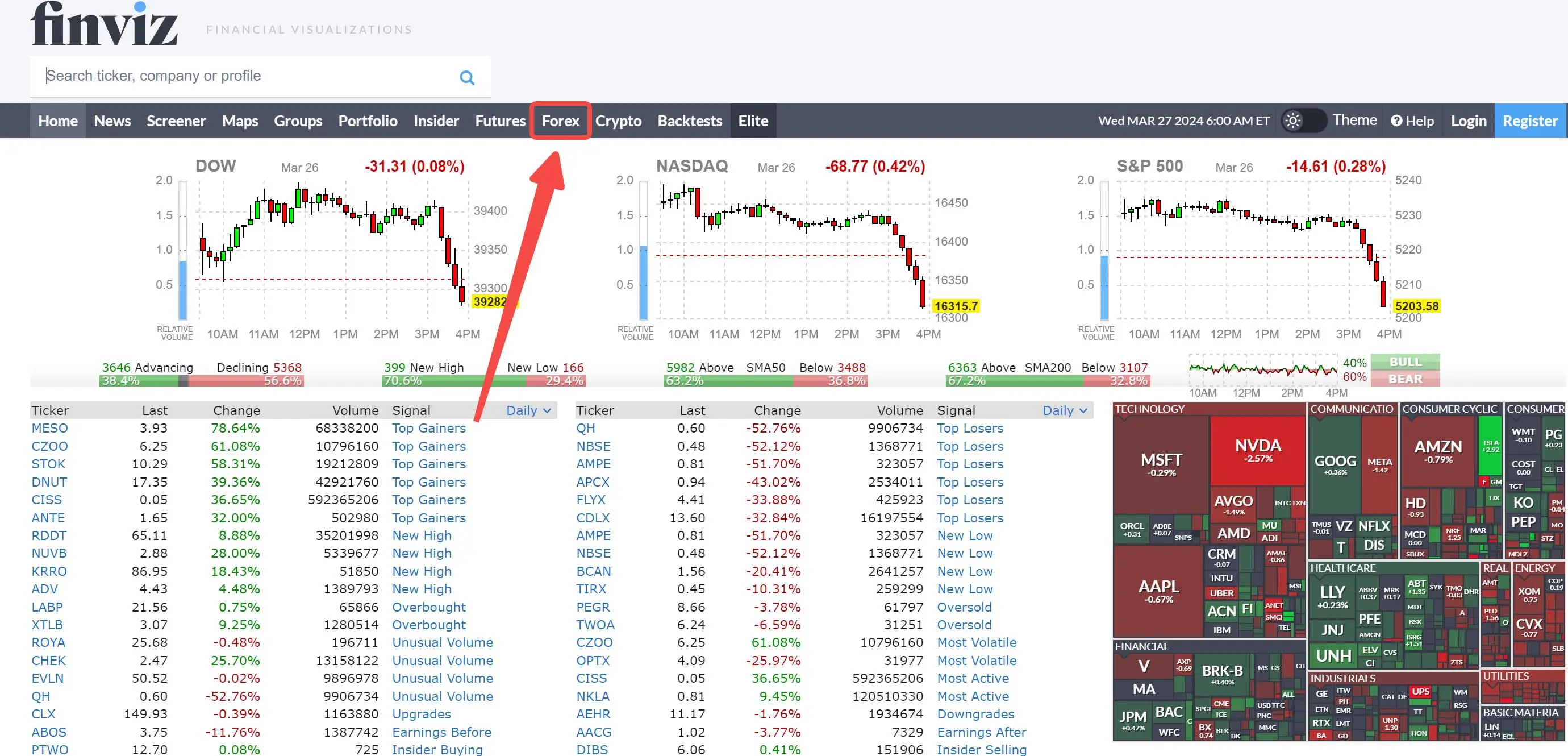
Task: Select the Groups menu item
Action: [298, 121]
